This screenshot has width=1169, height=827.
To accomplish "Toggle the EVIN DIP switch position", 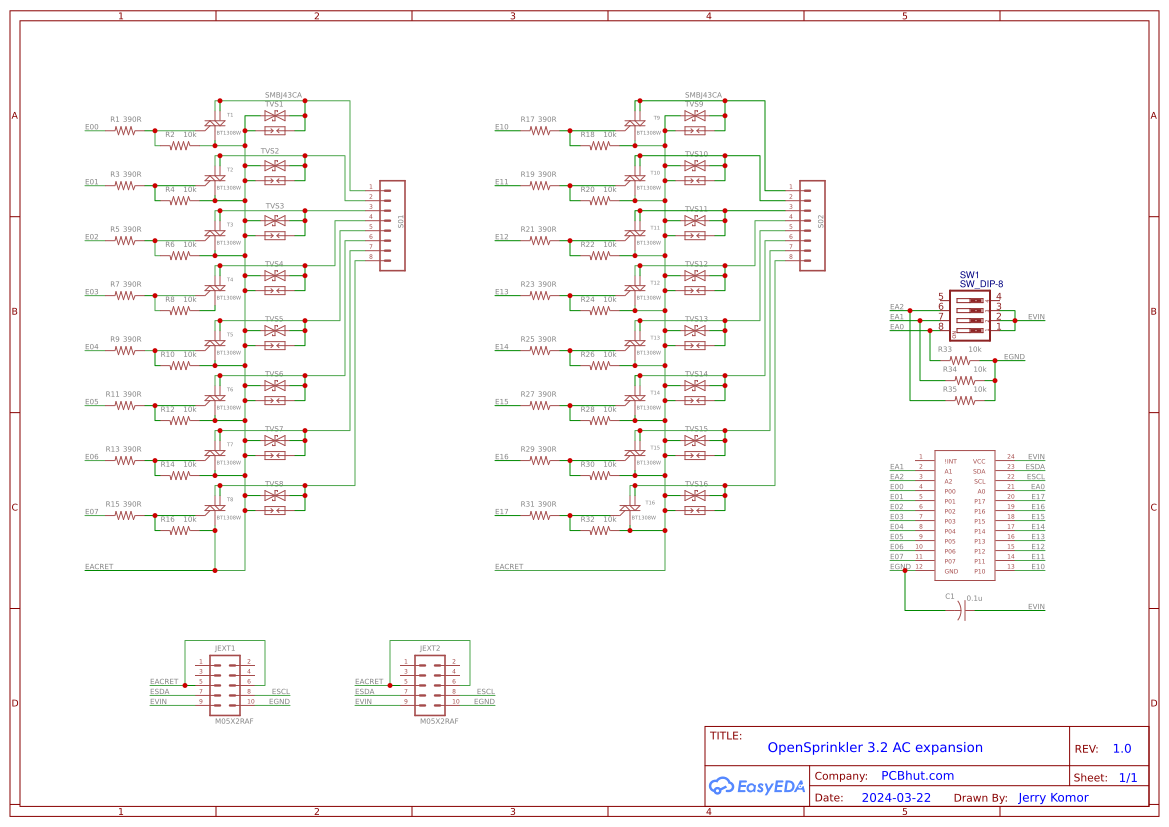I will tap(970, 320).
